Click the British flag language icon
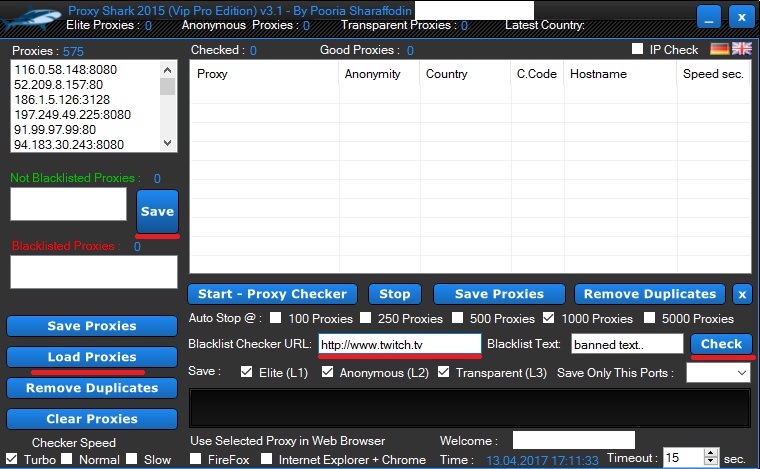 741,48
